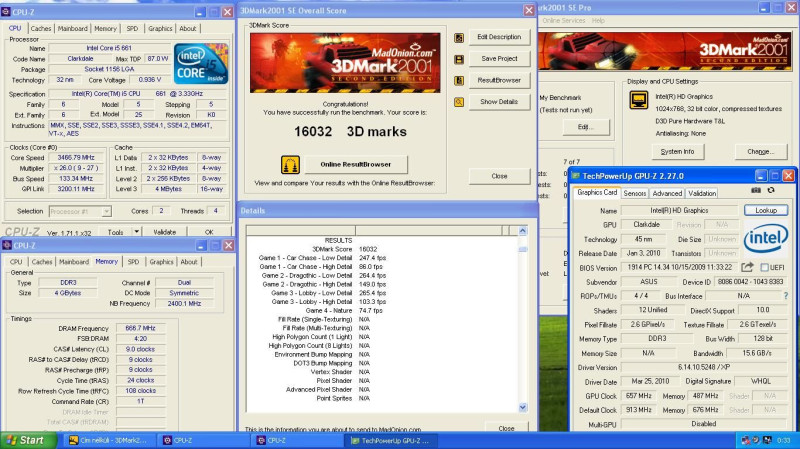Switch to Caches tab in top CPU-Z window

pos(41,29)
